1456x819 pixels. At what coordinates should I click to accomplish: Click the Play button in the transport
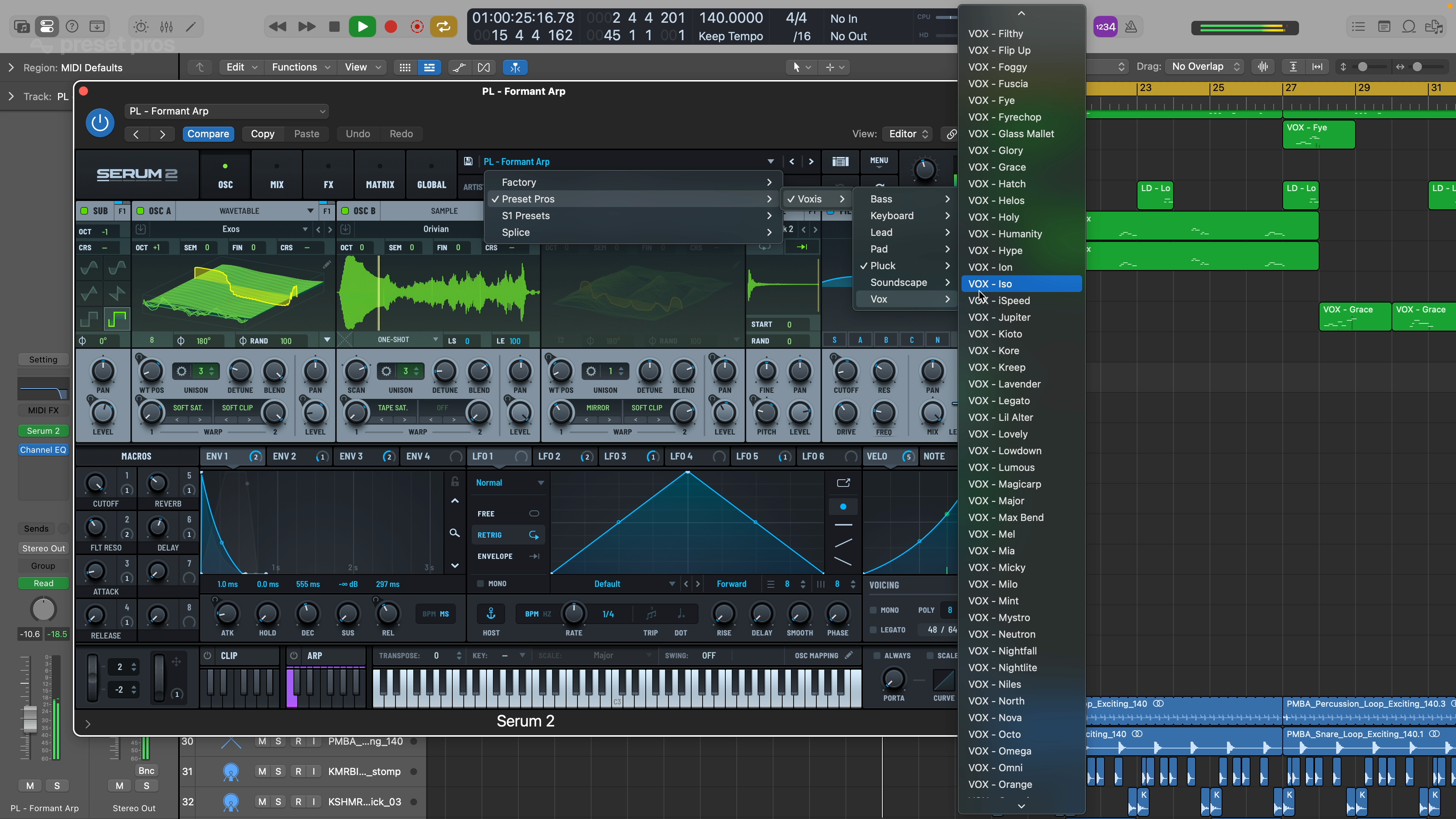tap(362, 27)
